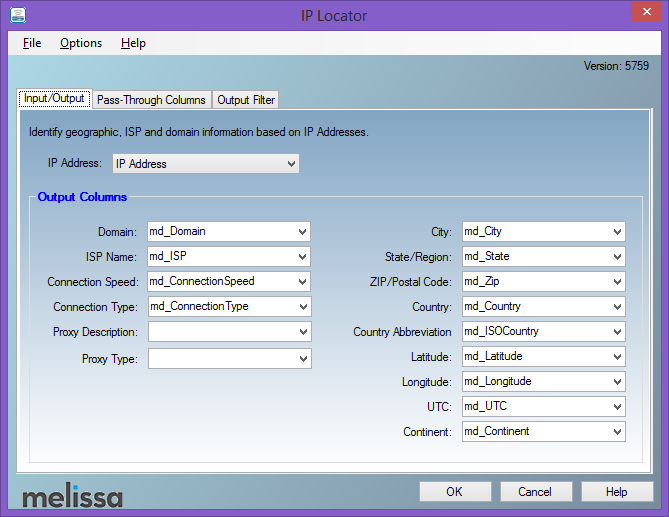Select the Input/Output tab
669x517 pixels.
pos(54,99)
